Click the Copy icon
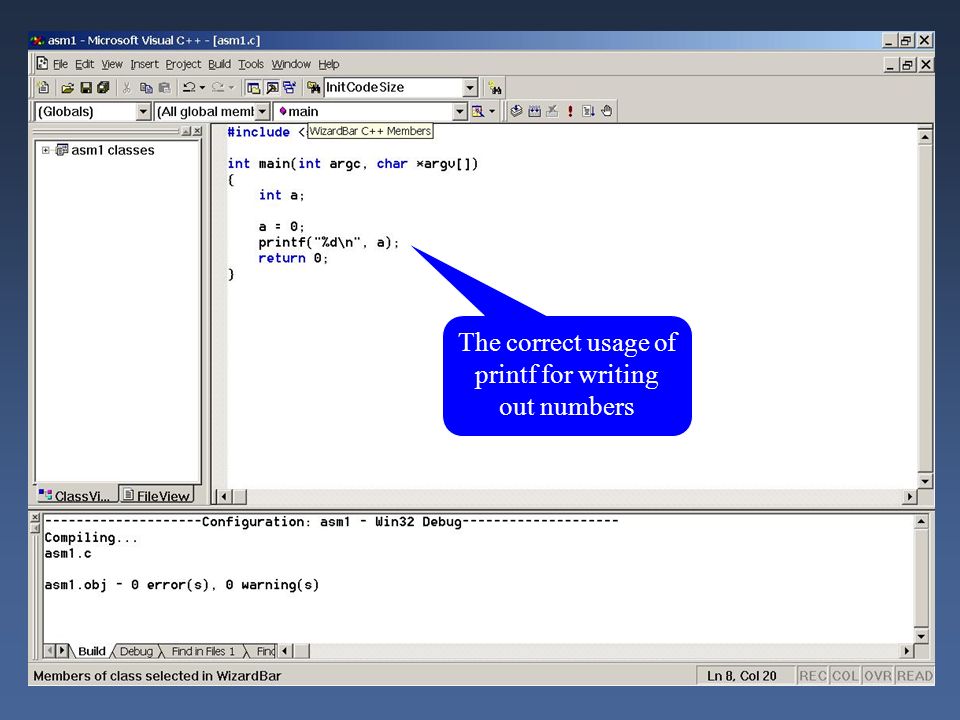 pos(146,88)
